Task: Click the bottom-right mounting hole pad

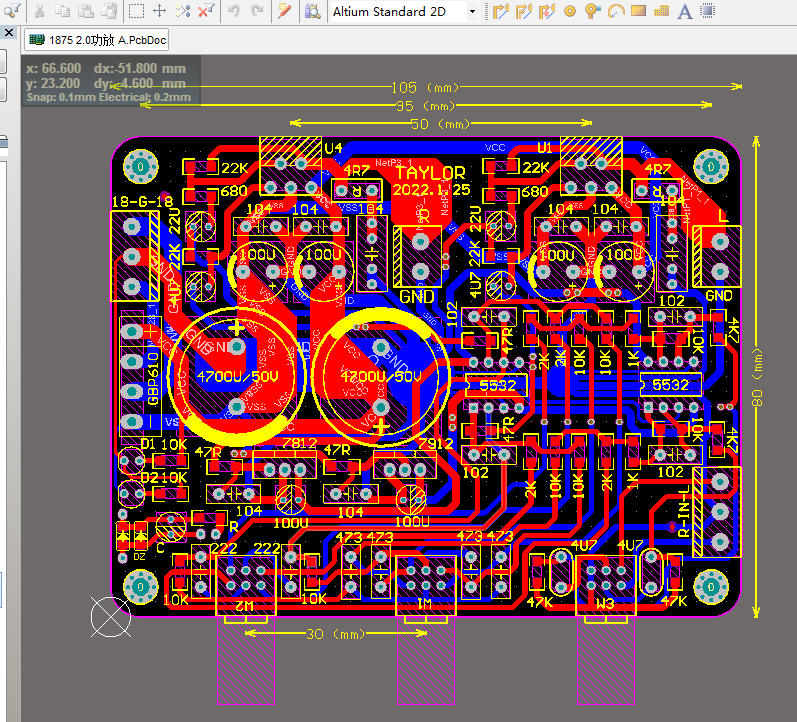Action: pyautogui.click(x=711, y=587)
